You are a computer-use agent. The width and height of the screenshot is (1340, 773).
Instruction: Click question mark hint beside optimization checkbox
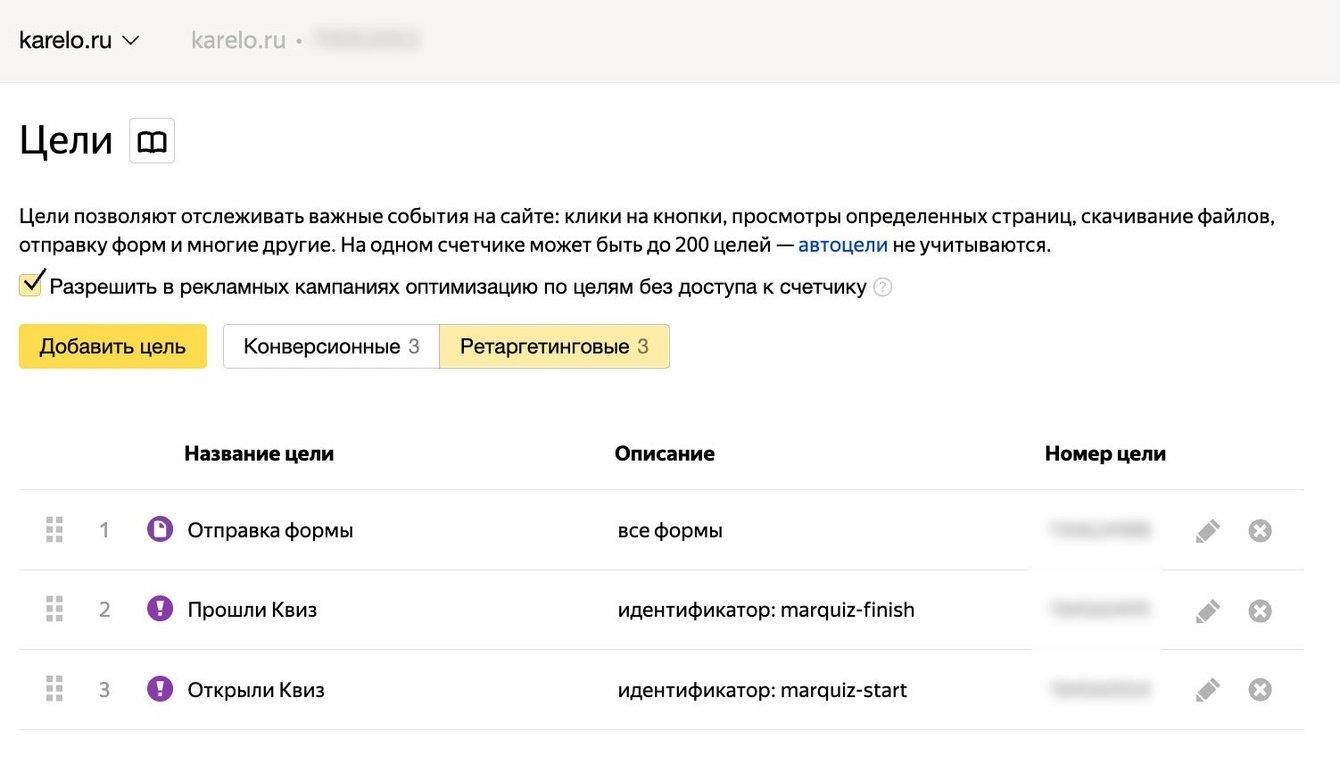click(x=882, y=288)
